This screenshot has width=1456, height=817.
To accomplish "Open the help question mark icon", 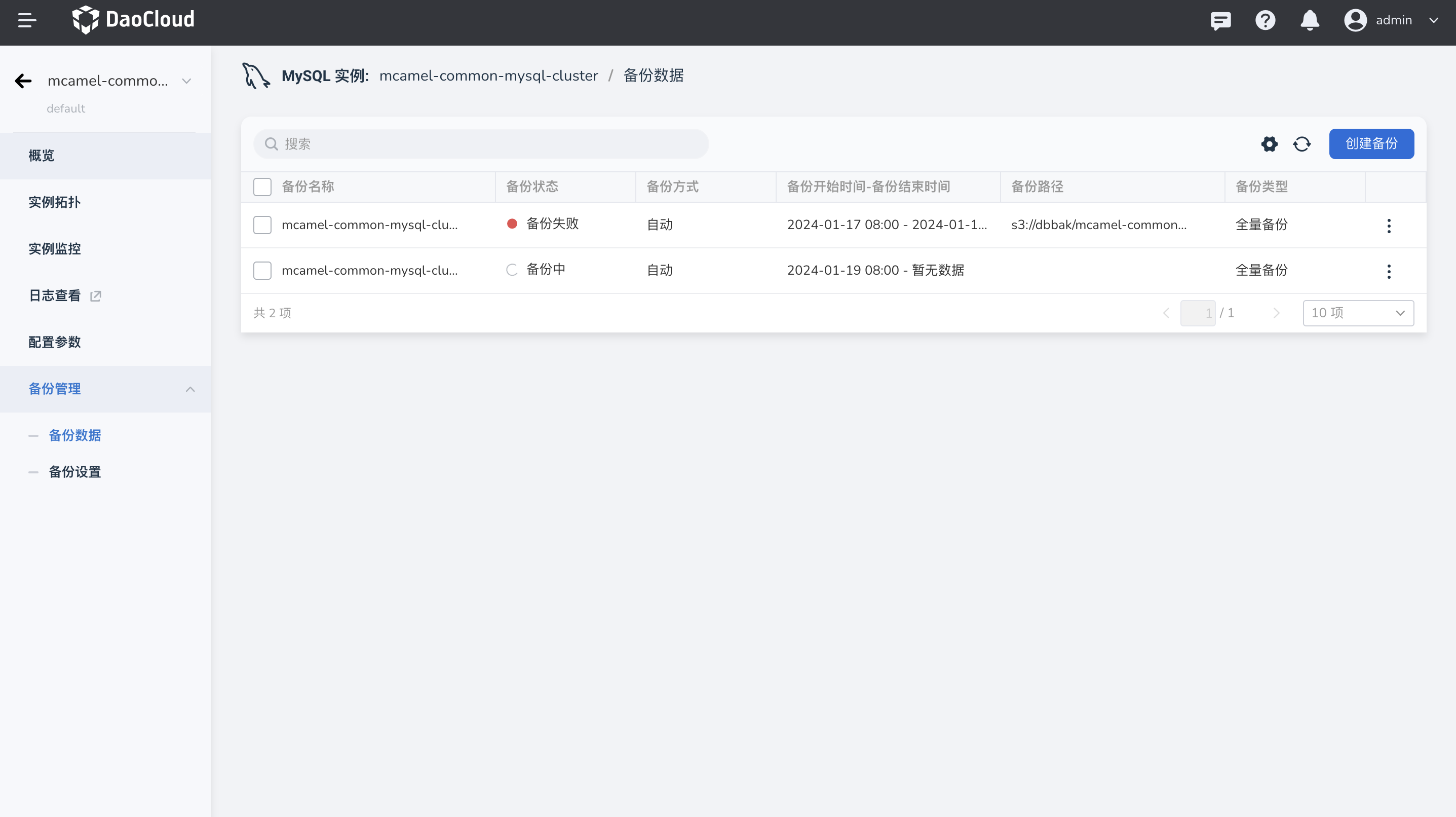I will click(x=1265, y=21).
